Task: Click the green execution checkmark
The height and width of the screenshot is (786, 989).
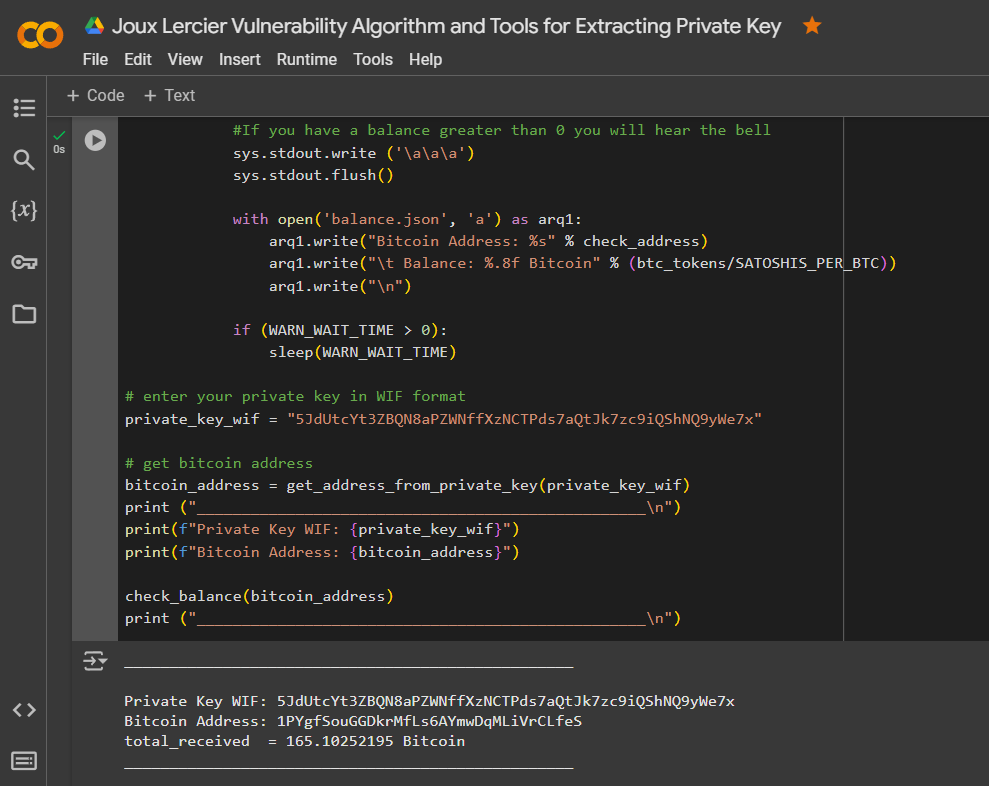Action: point(59,135)
